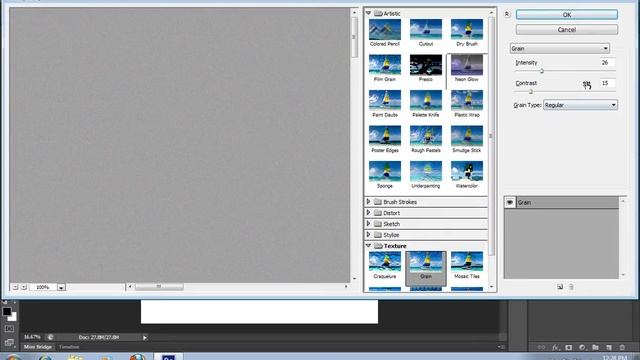This screenshot has height=360, width=640.
Task: Open Photoshop from the taskbar
Action: coord(168,357)
